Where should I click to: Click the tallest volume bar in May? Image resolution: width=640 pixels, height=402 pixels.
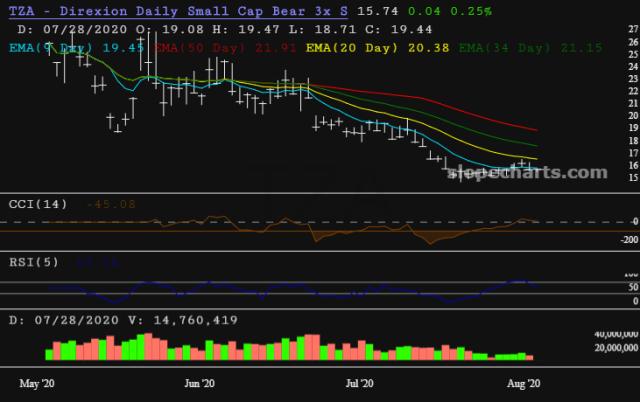coord(149,346)
